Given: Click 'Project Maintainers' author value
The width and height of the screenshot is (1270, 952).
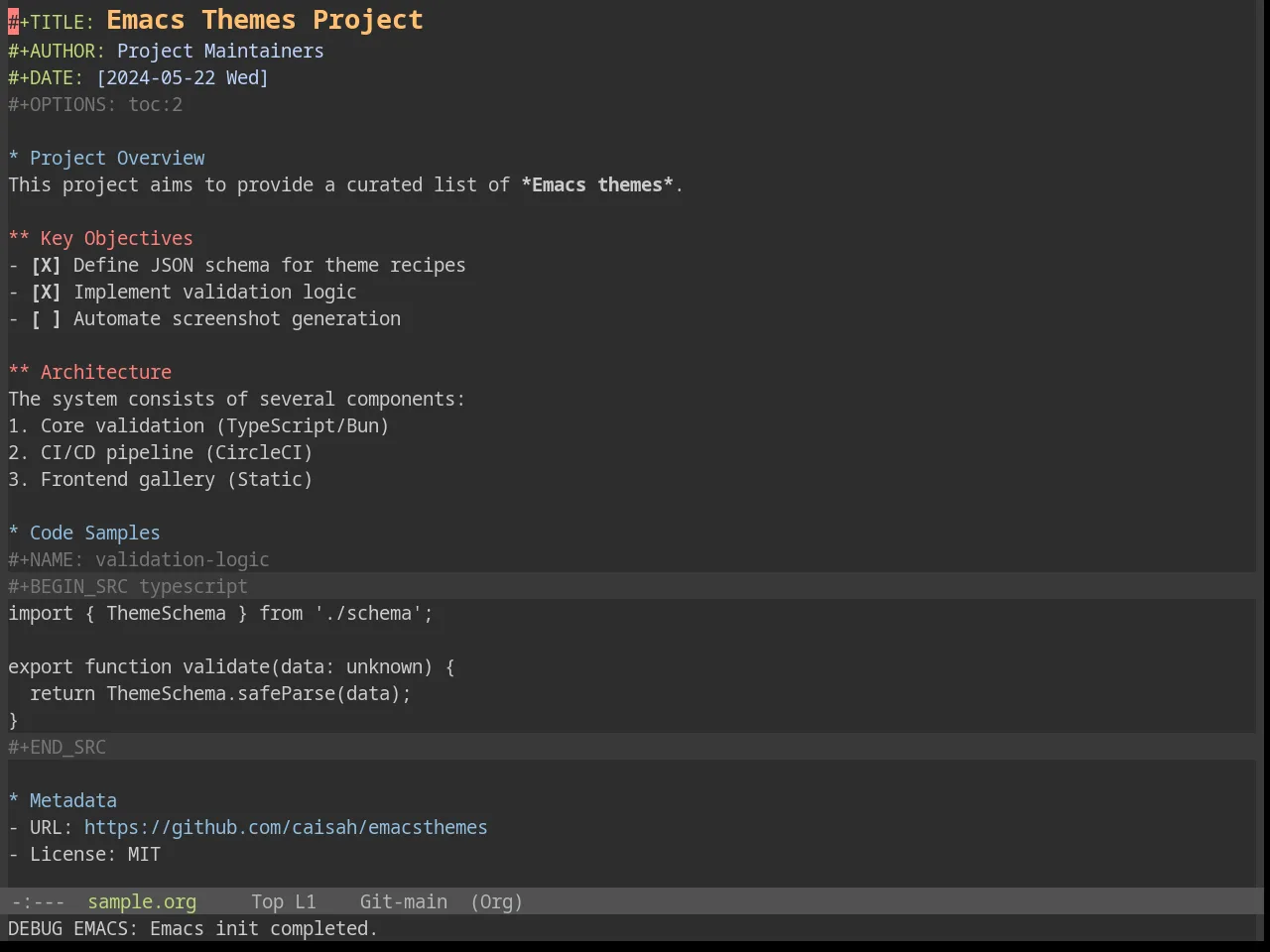Looking at the screenshot, I should tap(220, 51).
